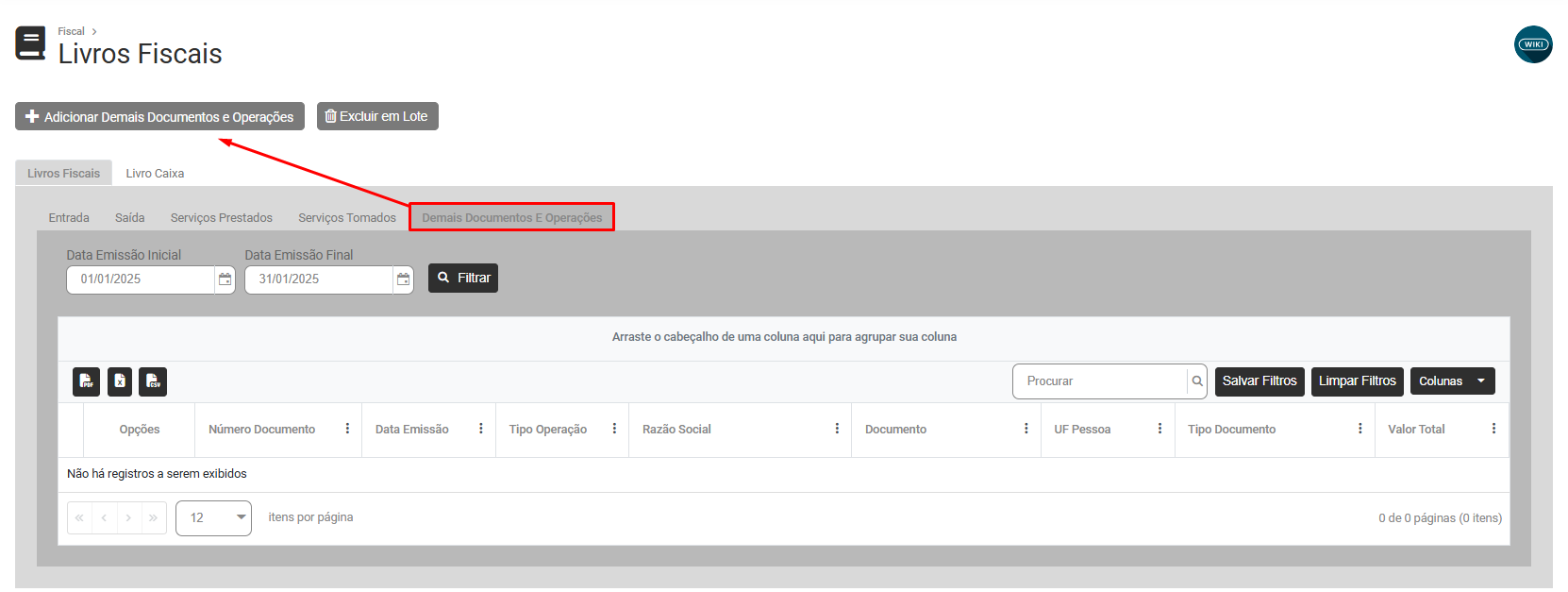
Task: Select the Serviços Prestados tab
Action: click(221, 218)
